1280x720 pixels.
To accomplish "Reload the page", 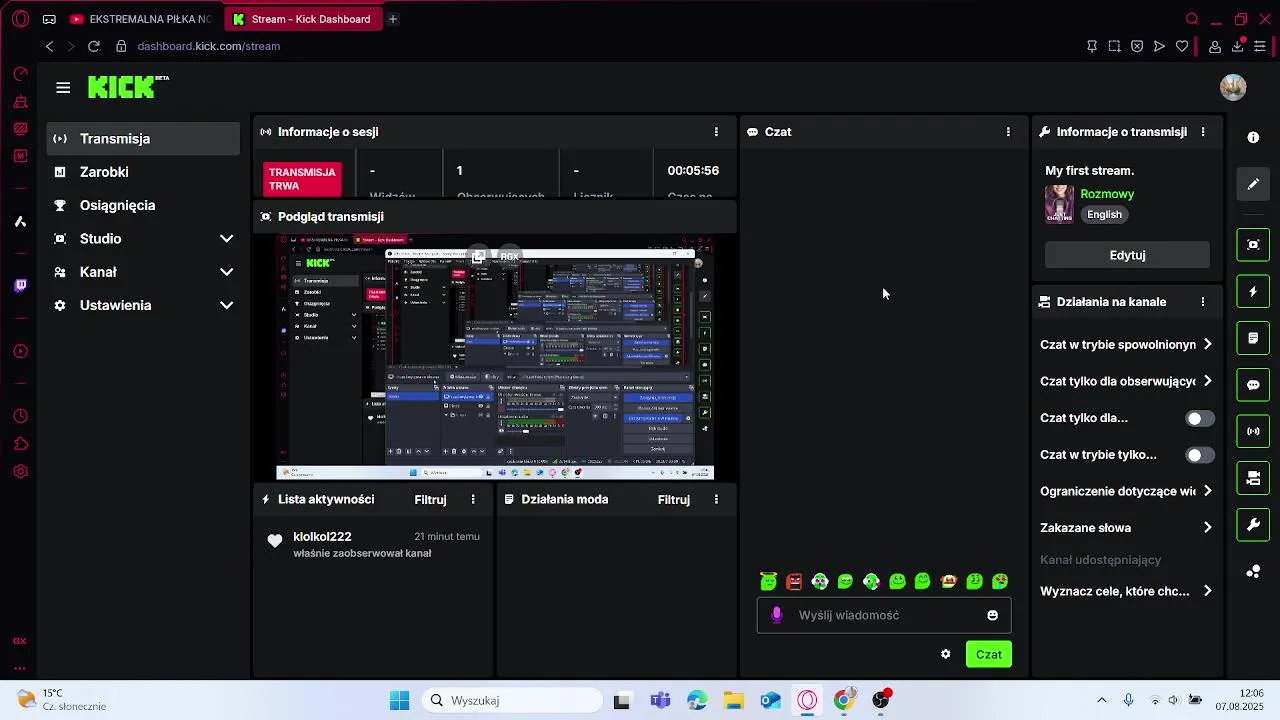I will (x=93, y=46).
